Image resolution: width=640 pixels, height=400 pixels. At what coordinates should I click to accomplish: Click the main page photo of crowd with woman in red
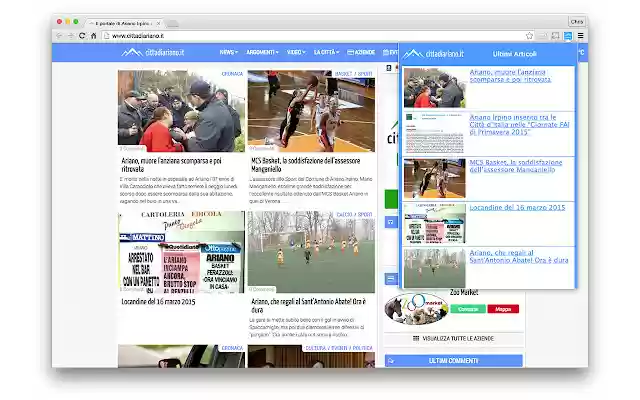pyautogui.click(x=181, y=111)
